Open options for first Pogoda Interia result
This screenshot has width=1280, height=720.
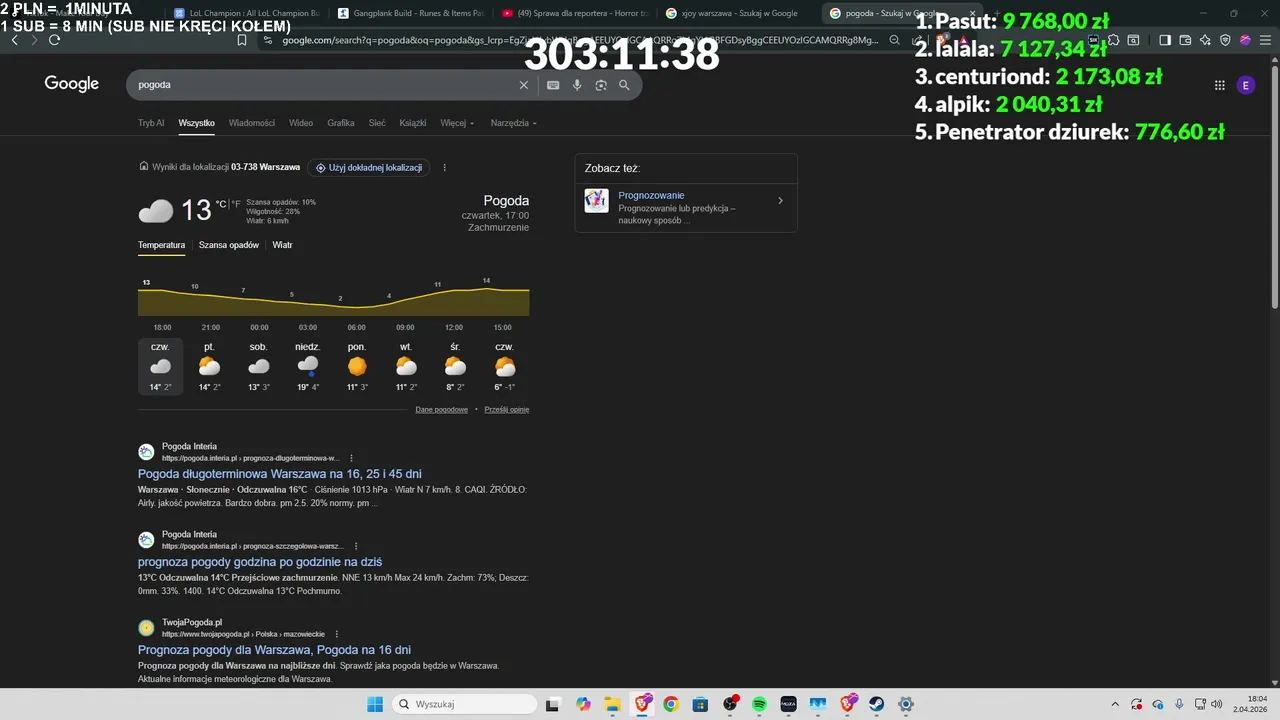click(351, 458)
